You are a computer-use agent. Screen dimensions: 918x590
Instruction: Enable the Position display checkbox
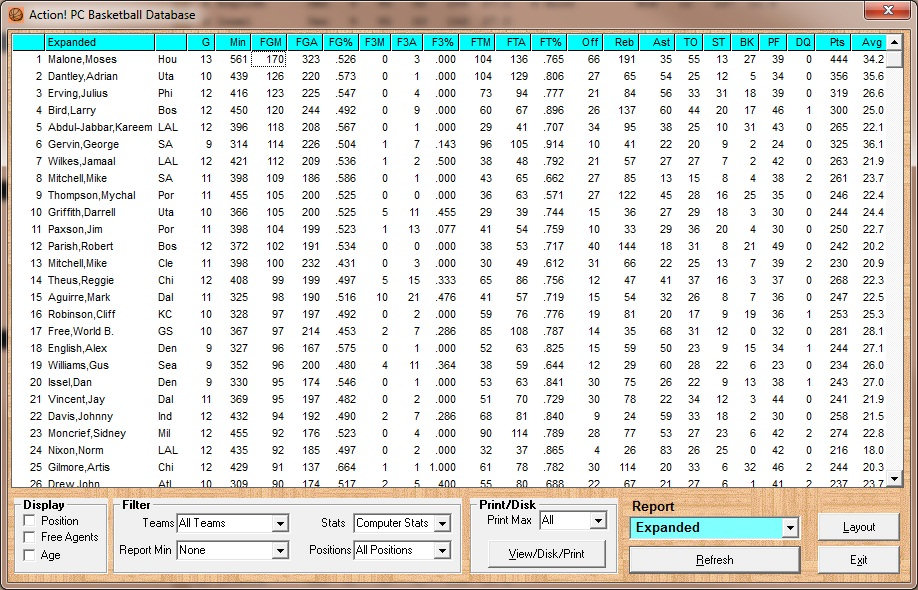pyautogui.click(x=32, y=521)
